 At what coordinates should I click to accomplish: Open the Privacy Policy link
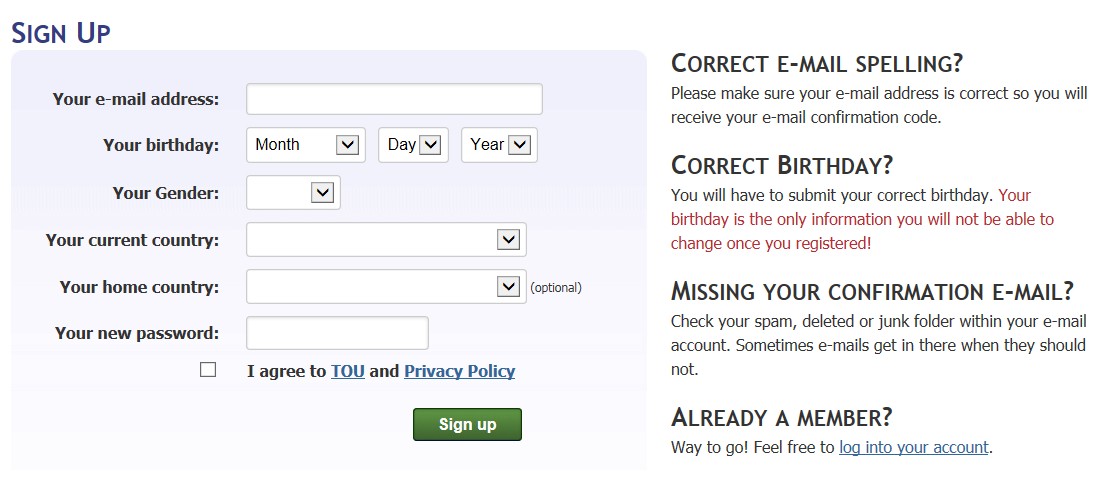[459, 371]
